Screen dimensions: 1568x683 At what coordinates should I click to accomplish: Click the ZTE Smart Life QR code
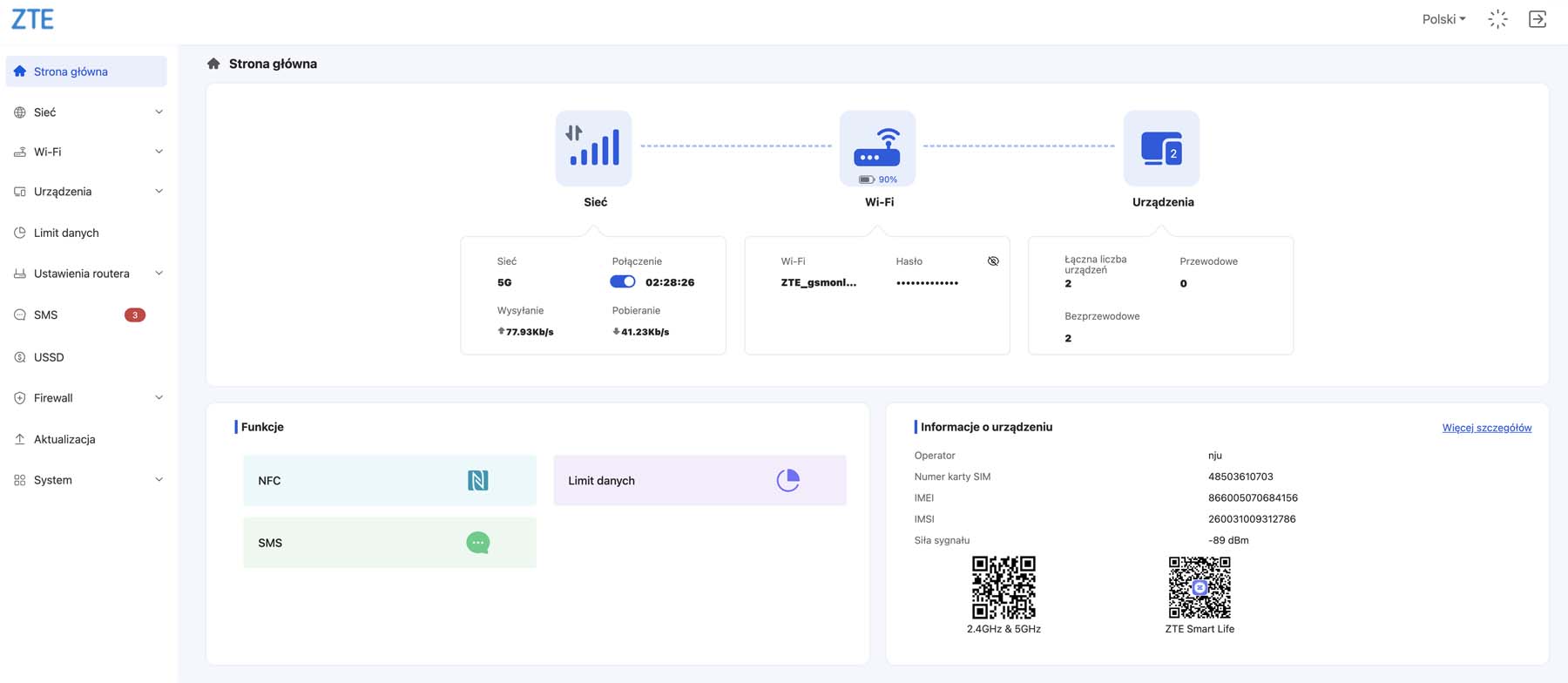click(x=1200, y=587)
